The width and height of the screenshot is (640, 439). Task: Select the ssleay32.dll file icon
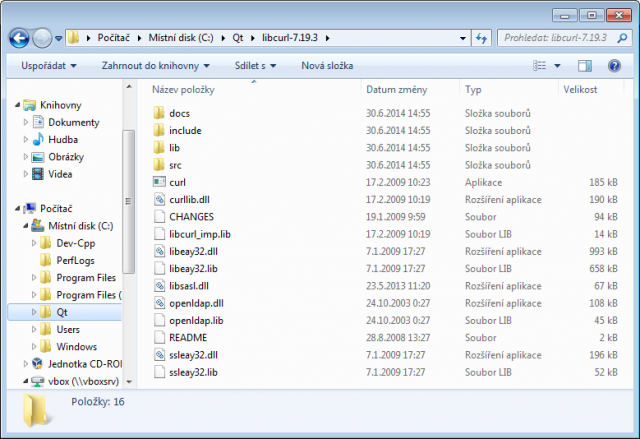coord(159,355)
